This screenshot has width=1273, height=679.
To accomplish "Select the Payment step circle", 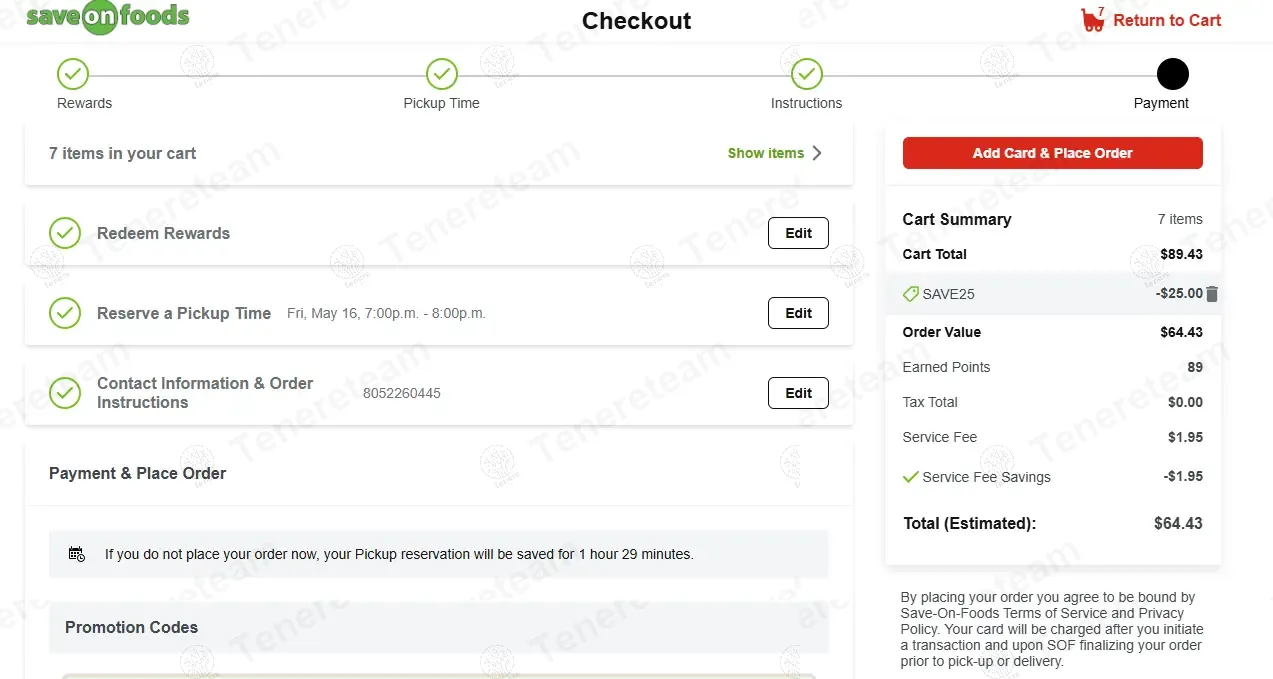I will coord(1172,74).
